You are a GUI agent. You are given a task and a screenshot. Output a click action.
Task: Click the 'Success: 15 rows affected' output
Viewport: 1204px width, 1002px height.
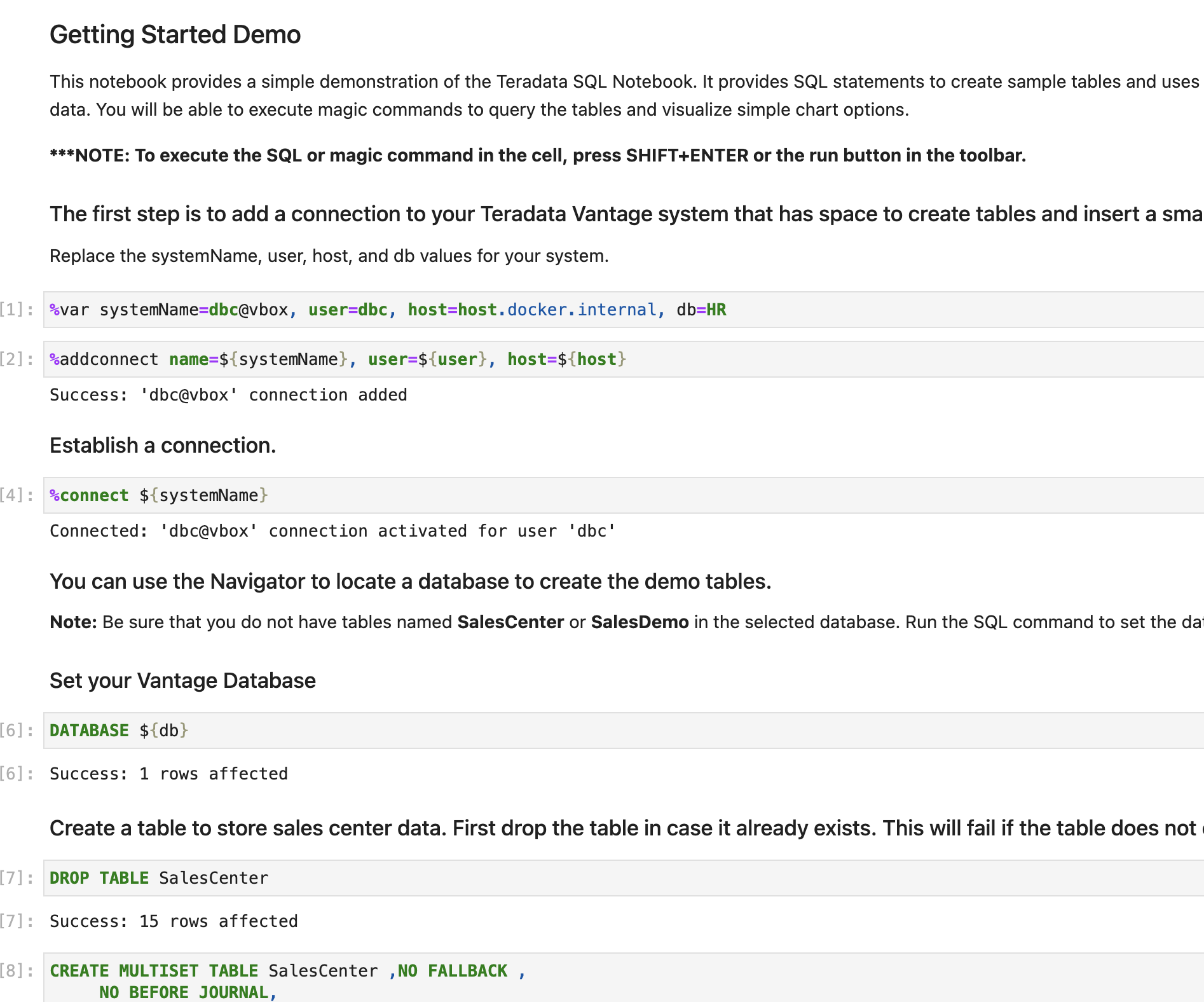pyautogui.click(x=174, y=921)
